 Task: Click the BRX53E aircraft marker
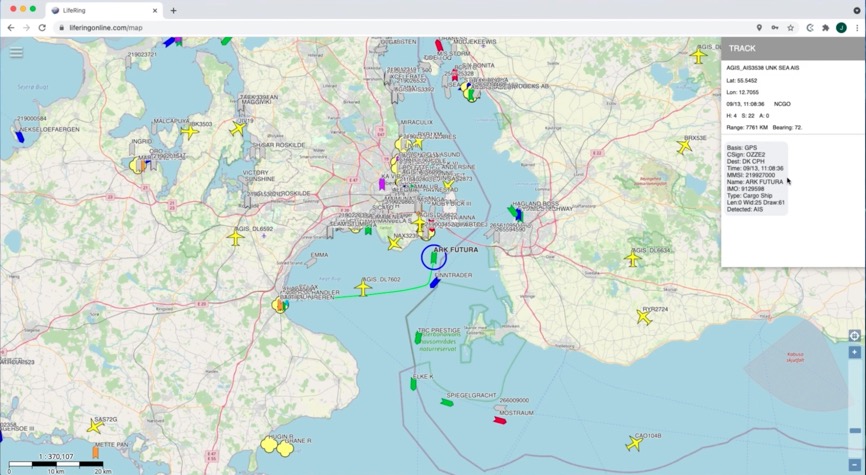[684, 147]
